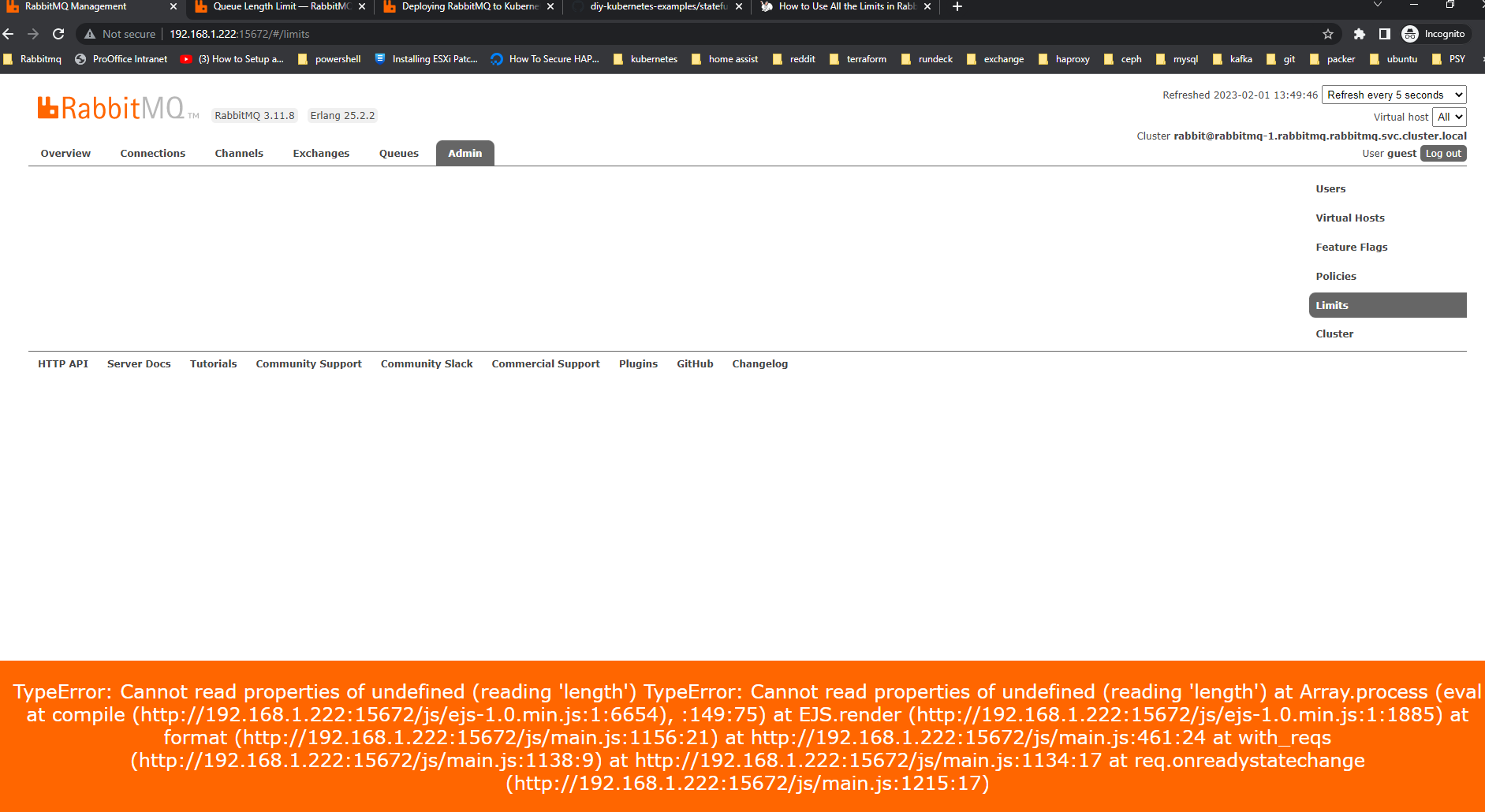Open the packer bookmark folder
The width and height of the screenshot is (1485, 812).
click(x=1333, y=59)
